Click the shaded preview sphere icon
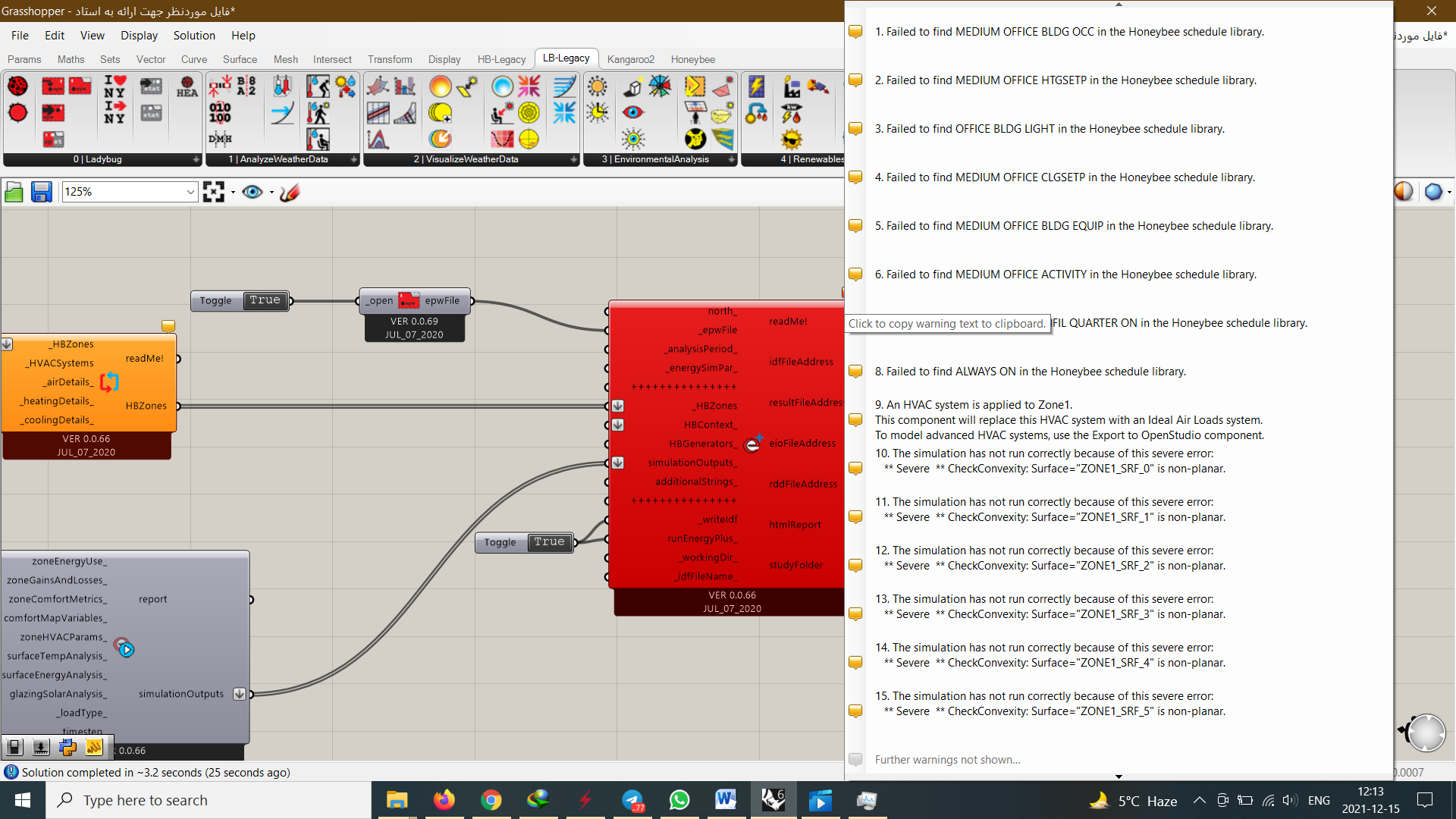This screenshot has width=1456, height=819. pyautogui.click(x=1404, y=192)
